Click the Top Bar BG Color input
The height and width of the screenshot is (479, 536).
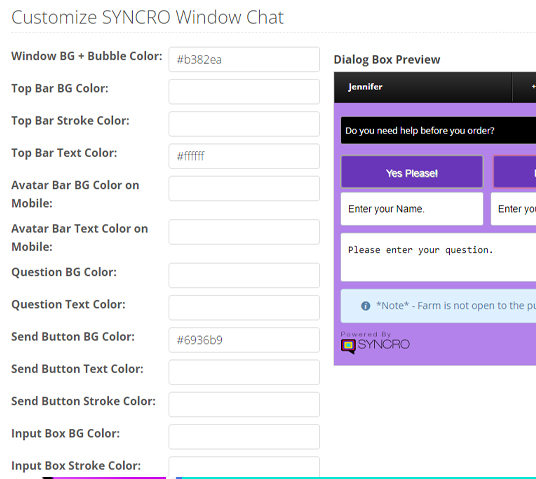[x=244, y=92]
